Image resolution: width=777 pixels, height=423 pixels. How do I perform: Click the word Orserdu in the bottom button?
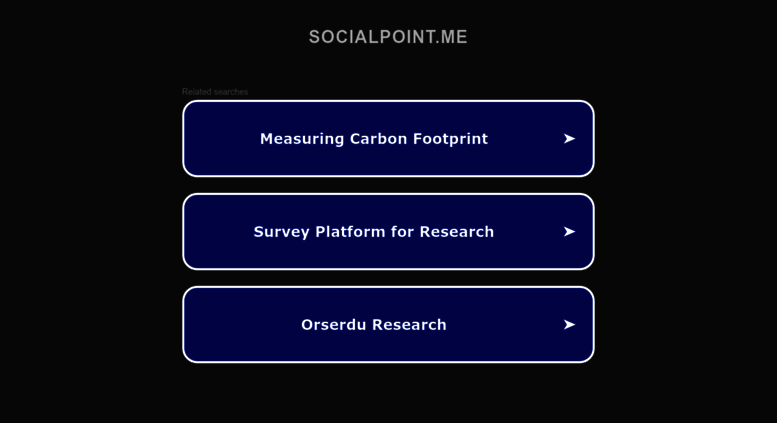333,324
